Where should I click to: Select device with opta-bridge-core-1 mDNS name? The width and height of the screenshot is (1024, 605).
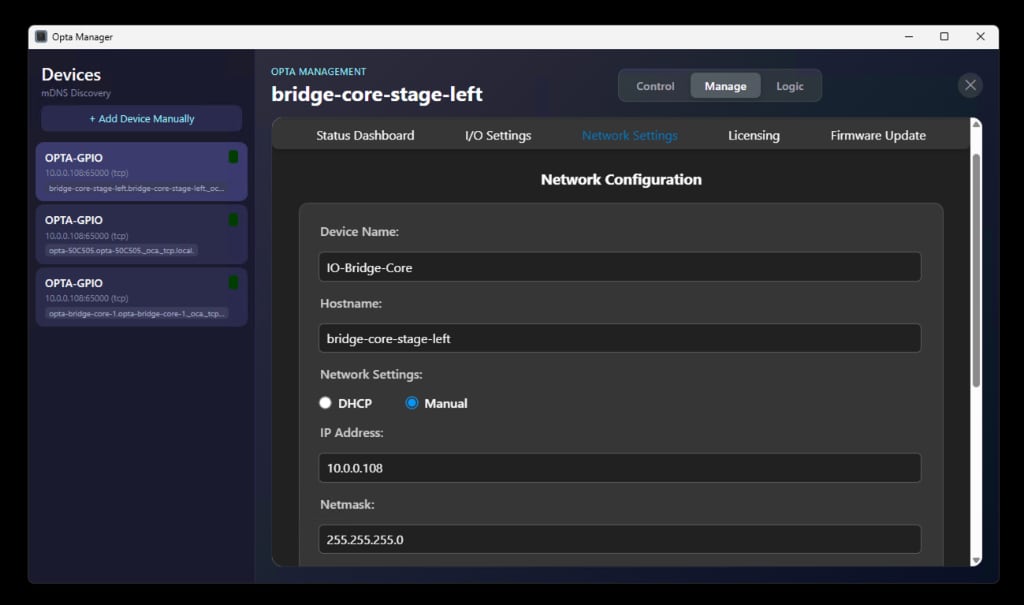click(x=142, y=297)
